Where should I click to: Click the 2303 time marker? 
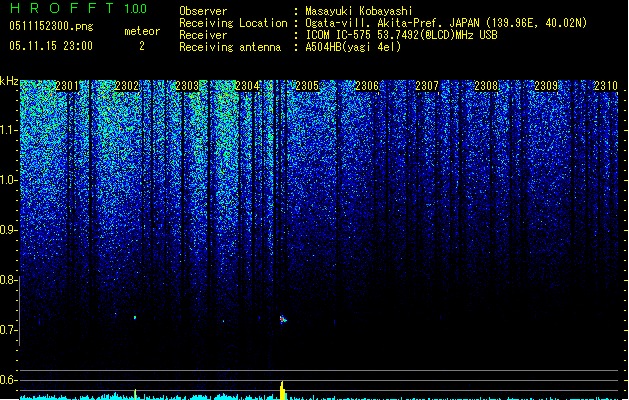click(187, 86)
